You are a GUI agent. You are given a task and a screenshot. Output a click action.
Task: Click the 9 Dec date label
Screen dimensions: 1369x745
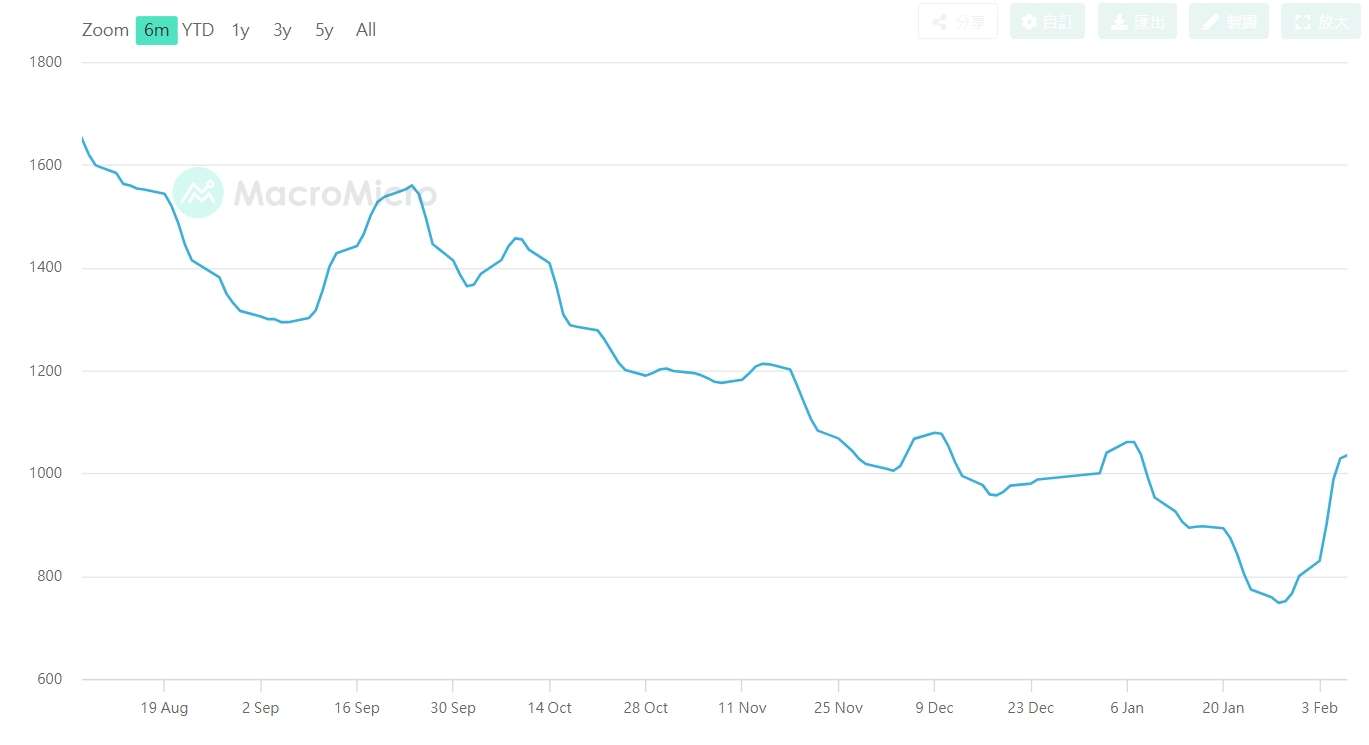point(934,708)
